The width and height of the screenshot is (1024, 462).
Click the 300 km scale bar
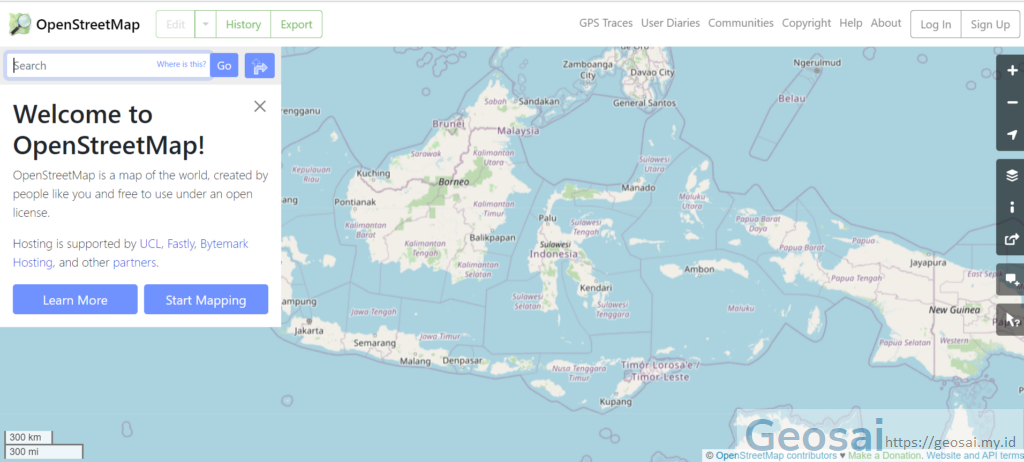29,438
